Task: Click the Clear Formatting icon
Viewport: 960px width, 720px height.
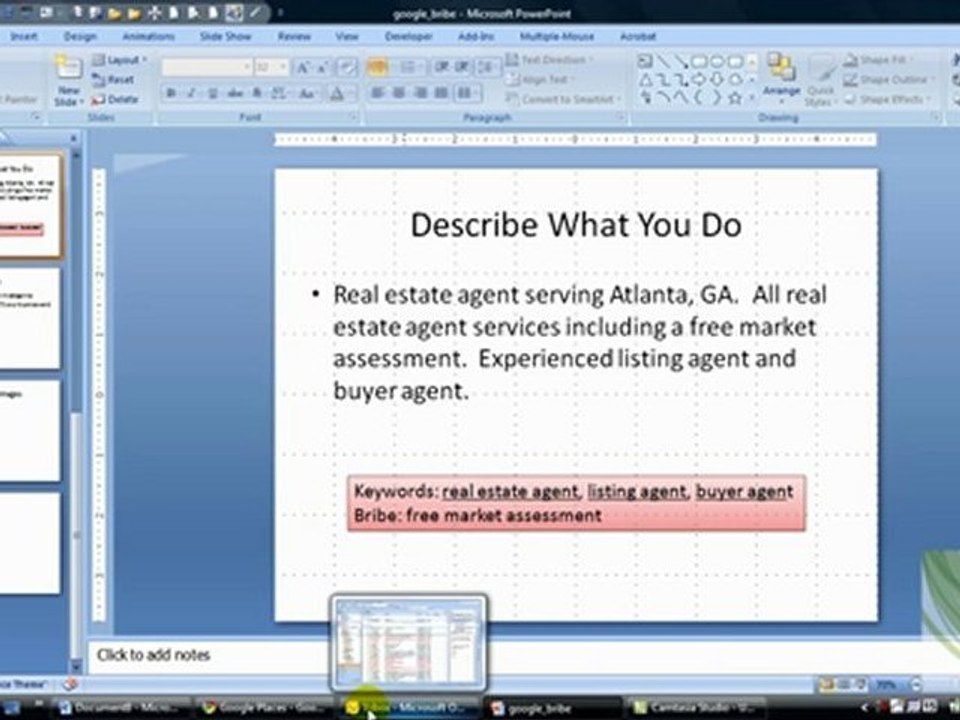Action: point(347,67)
